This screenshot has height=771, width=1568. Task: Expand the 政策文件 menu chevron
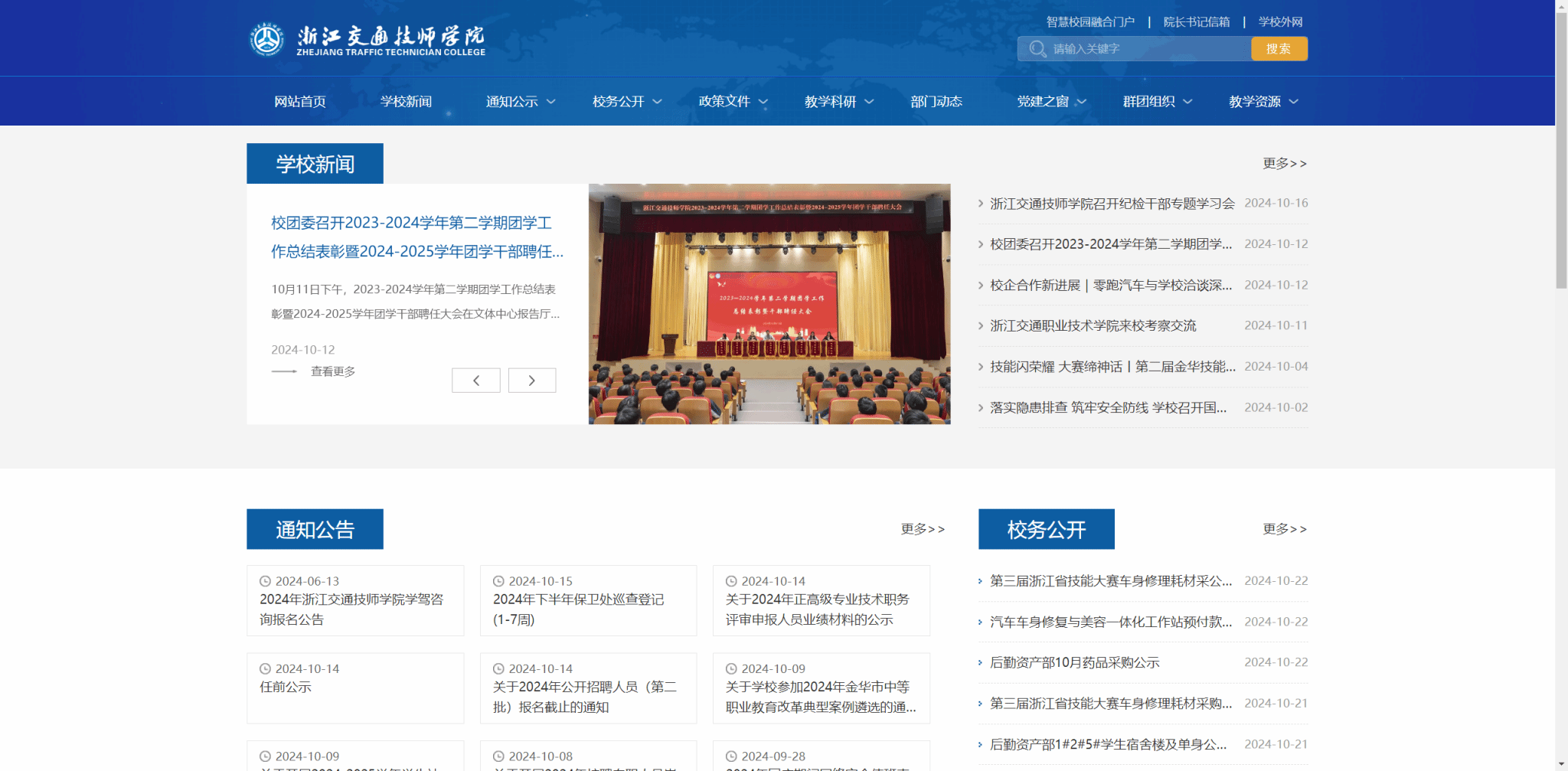click(x=763, y=102)
